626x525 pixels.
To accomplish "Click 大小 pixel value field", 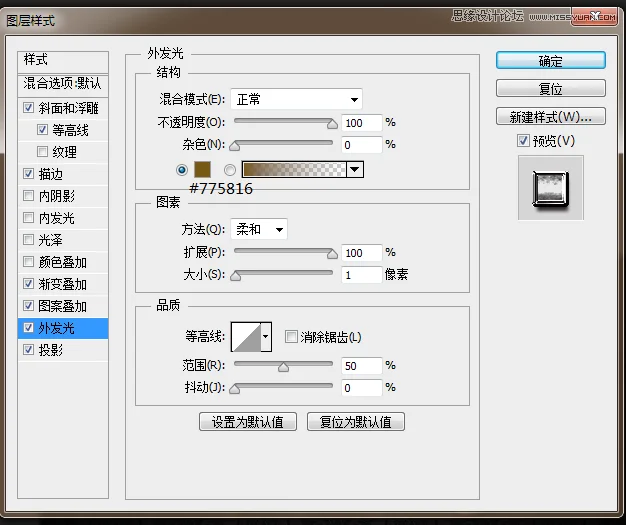I will pyautogui.click(x=362, y=275).
